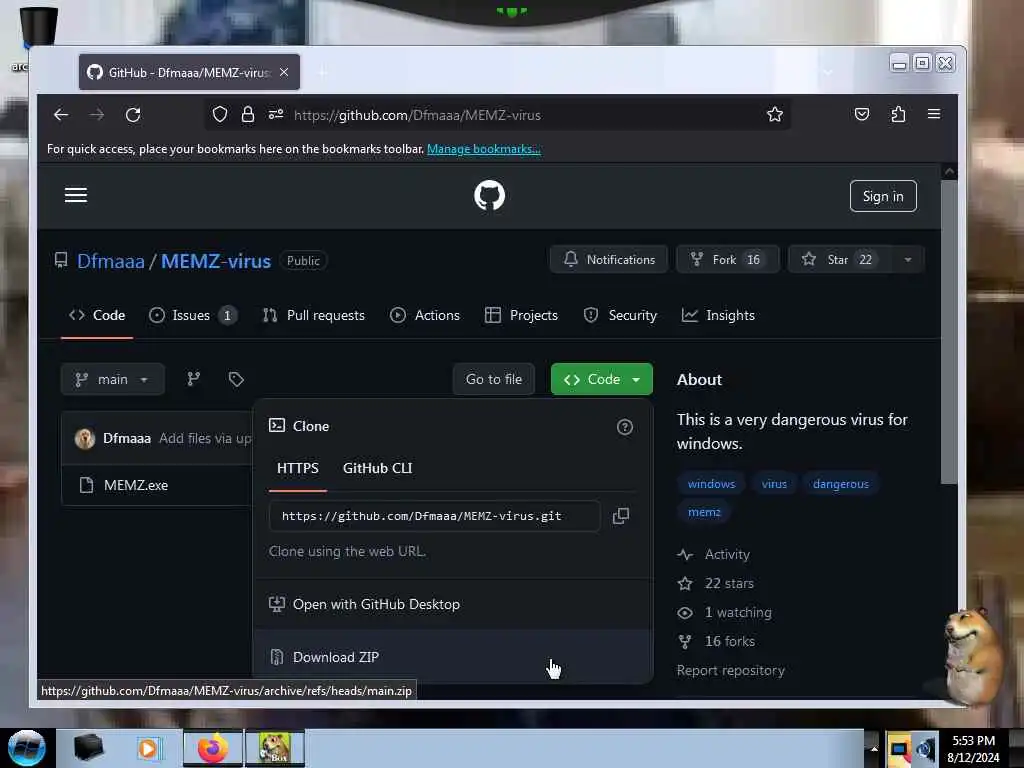Open the Pocket save icon
Image resolution: width=1024 pixels, height=768 pixels.
[862, 114]
